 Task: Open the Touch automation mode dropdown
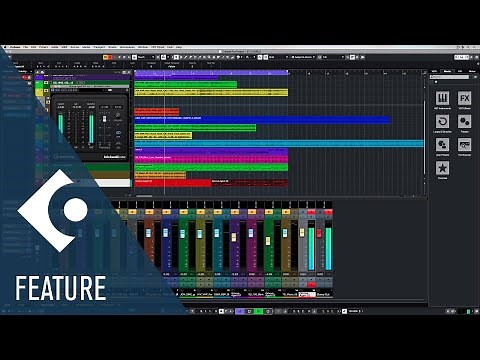tap(146, 57)
